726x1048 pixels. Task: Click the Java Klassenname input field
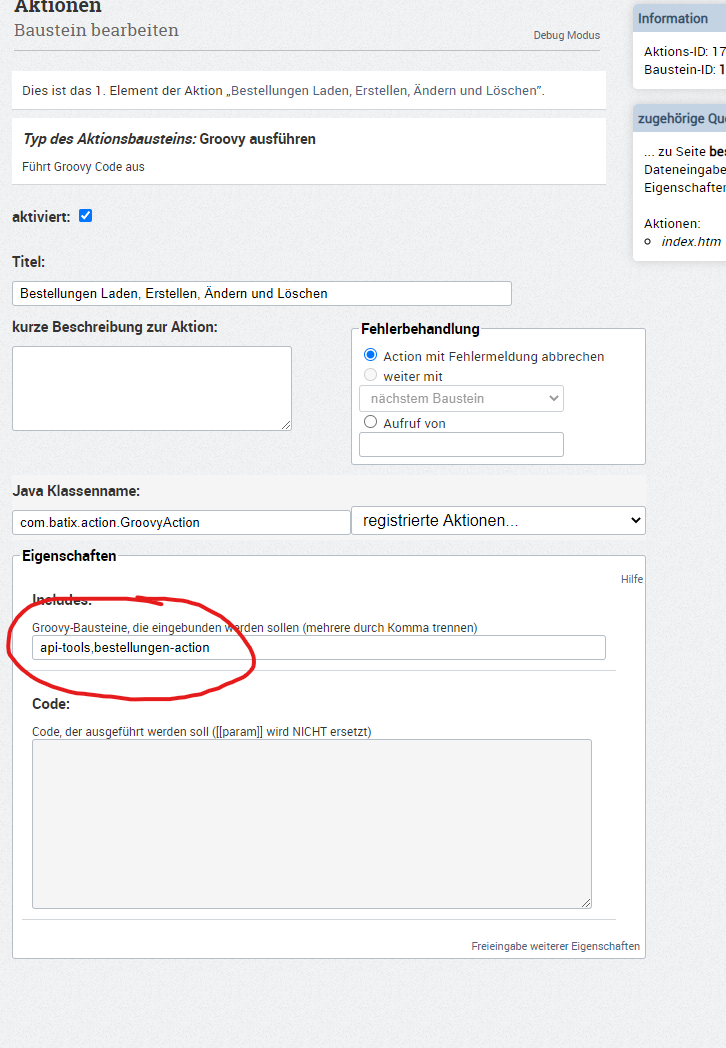point(180,521)
